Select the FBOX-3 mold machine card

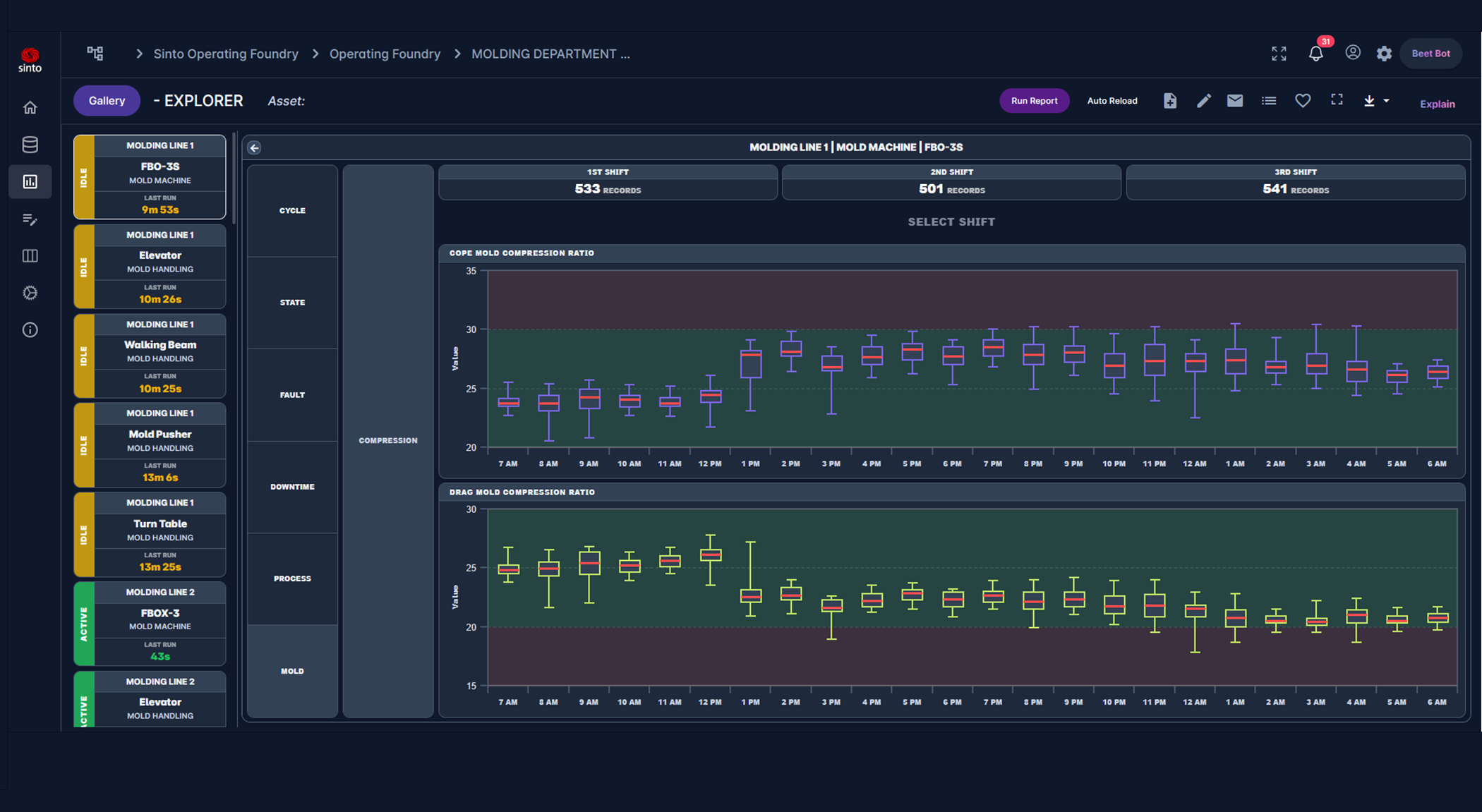click(x=150, y=624)
